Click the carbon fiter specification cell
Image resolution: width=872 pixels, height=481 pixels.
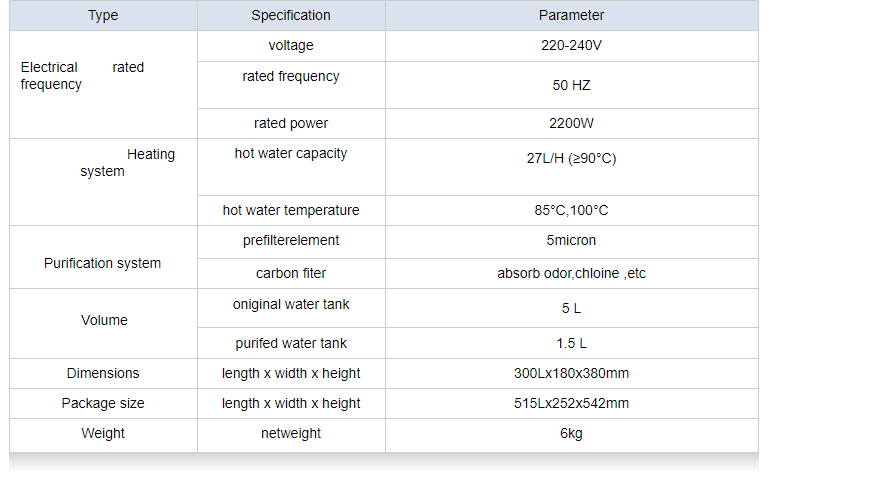291,274
